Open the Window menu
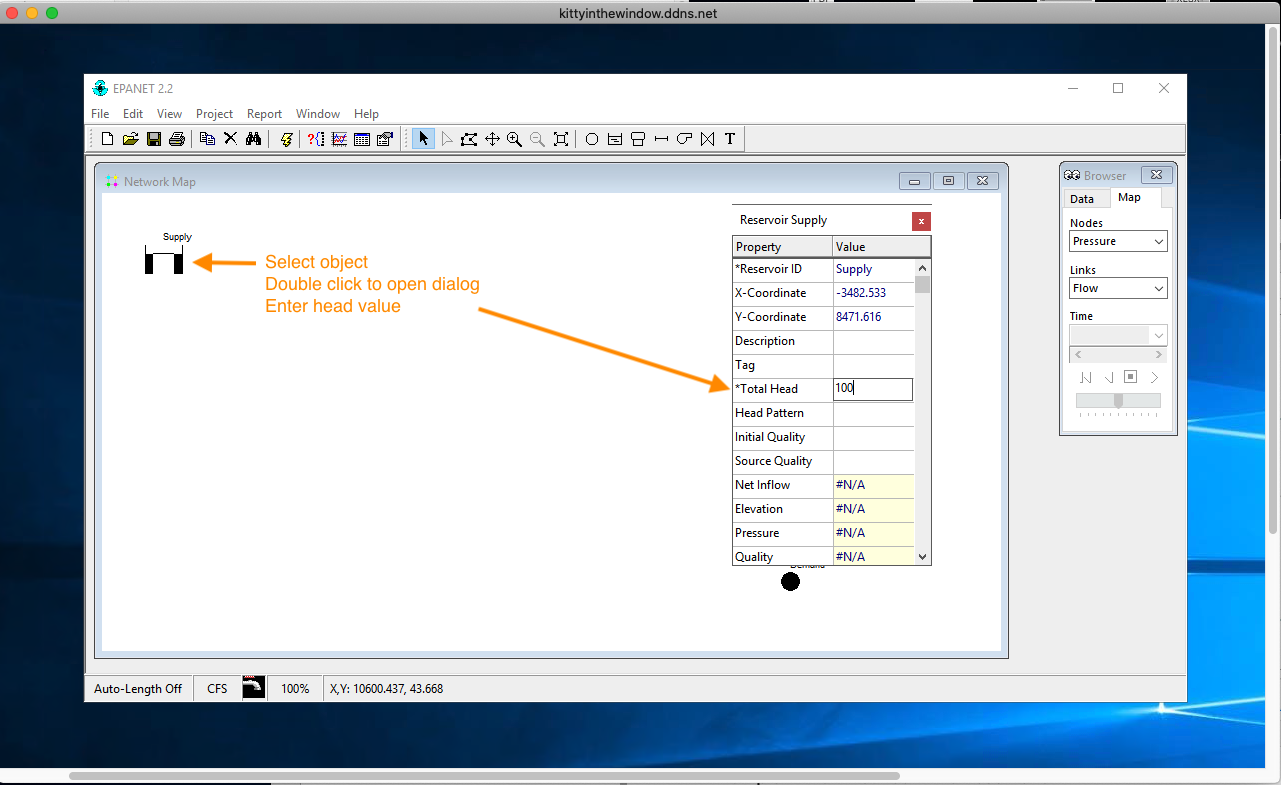Screen dimensions: 1281x785 tap(318, 114)
